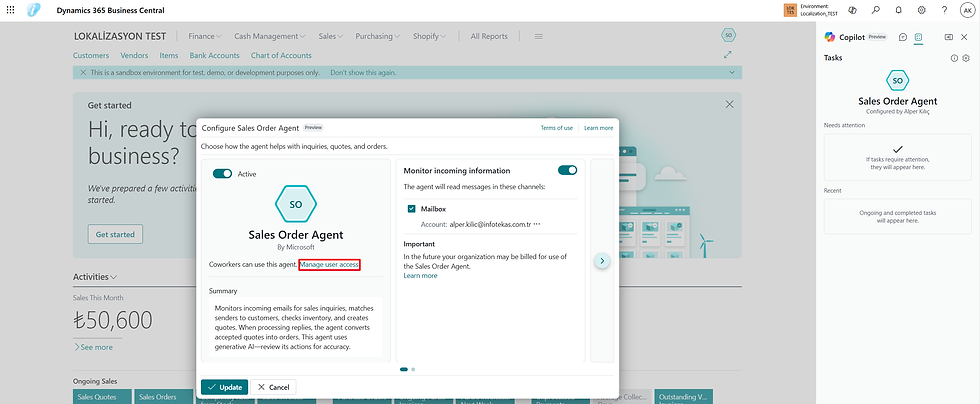Open Chart of Accounts

click(x=281, y=56)
